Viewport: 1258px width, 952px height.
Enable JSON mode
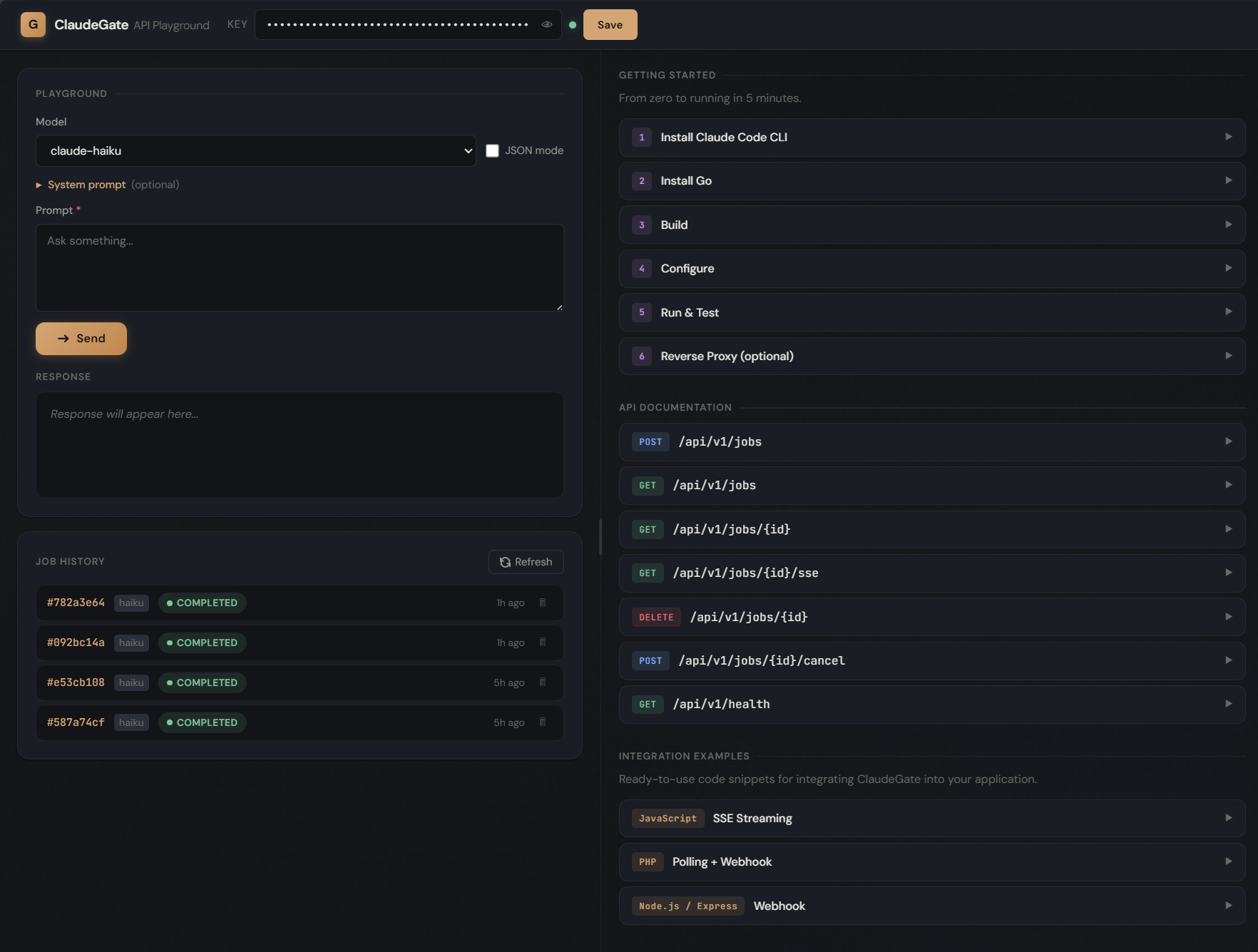click(x=492, y=150)
